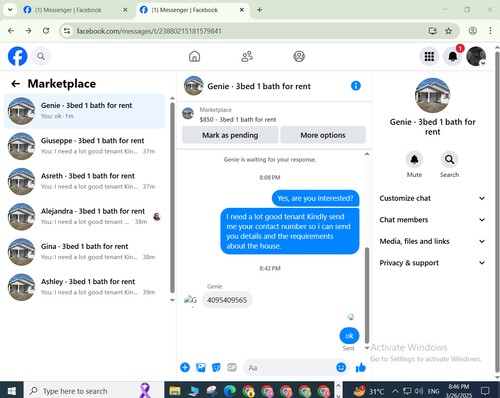Screen dimensions: 500x398
Task: Open File Explorer from the taskbar
Action: click(175, 390)
